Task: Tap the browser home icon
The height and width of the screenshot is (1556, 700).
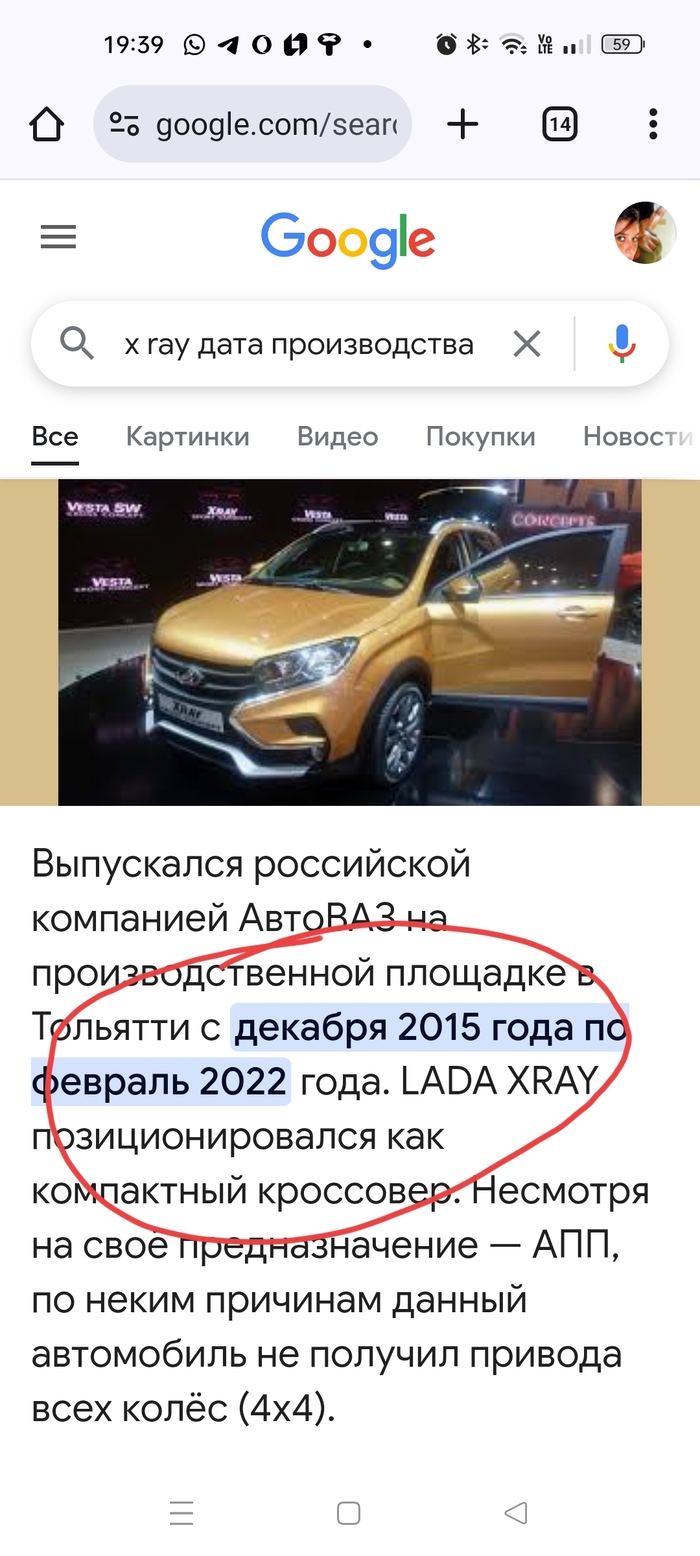Action: pos(46,124)
